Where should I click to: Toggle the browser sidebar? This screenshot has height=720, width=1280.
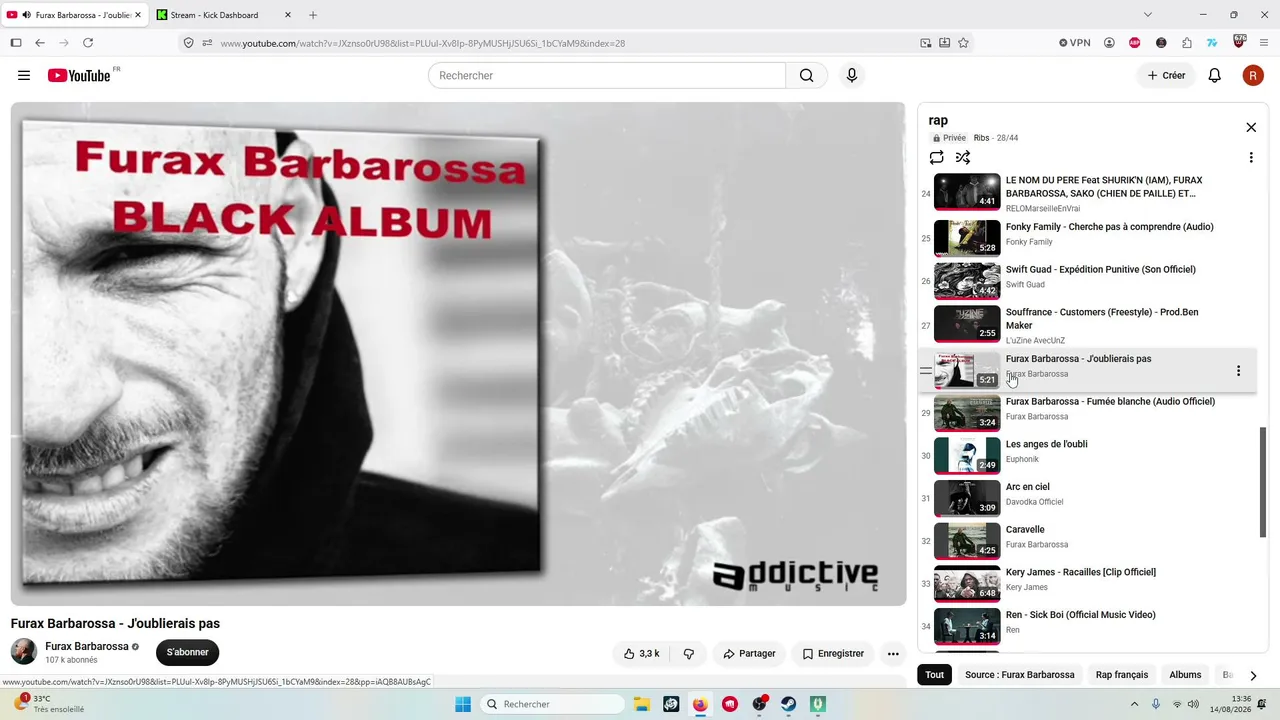coord(16,43)
